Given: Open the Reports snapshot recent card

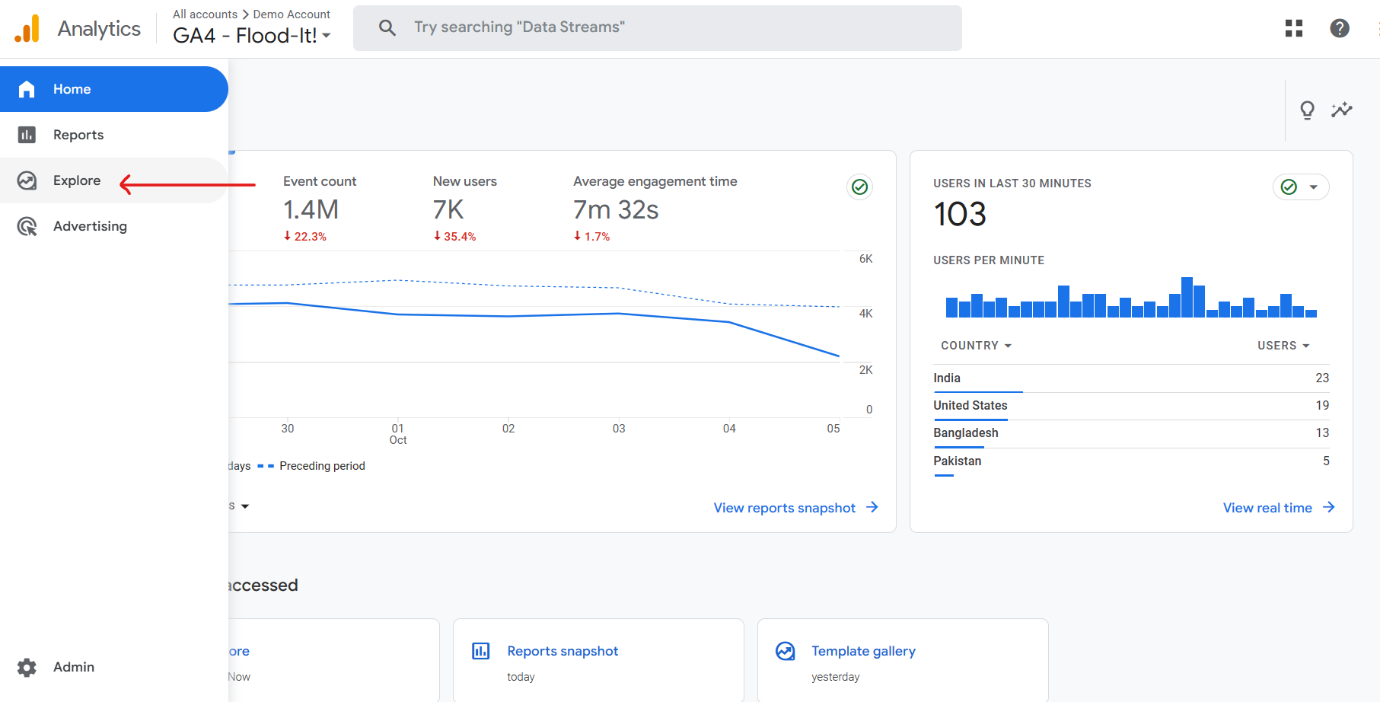Looking at the screenshot, I should point(598,660).
